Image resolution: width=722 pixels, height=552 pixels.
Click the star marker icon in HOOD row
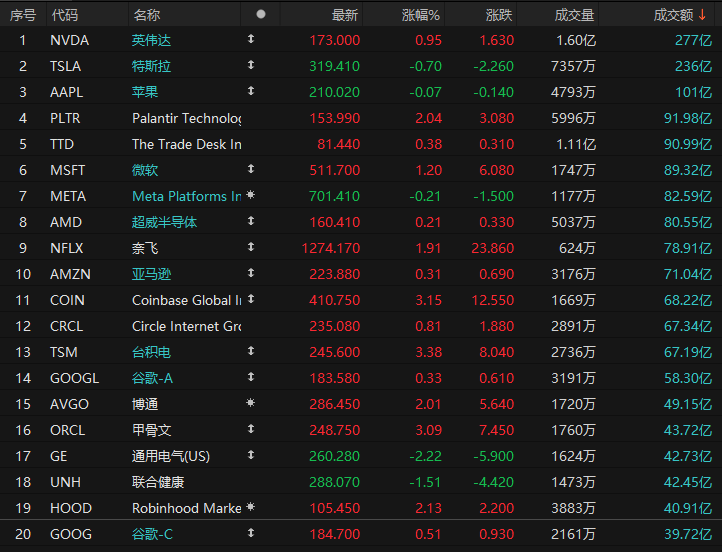(x=250, y=507)
